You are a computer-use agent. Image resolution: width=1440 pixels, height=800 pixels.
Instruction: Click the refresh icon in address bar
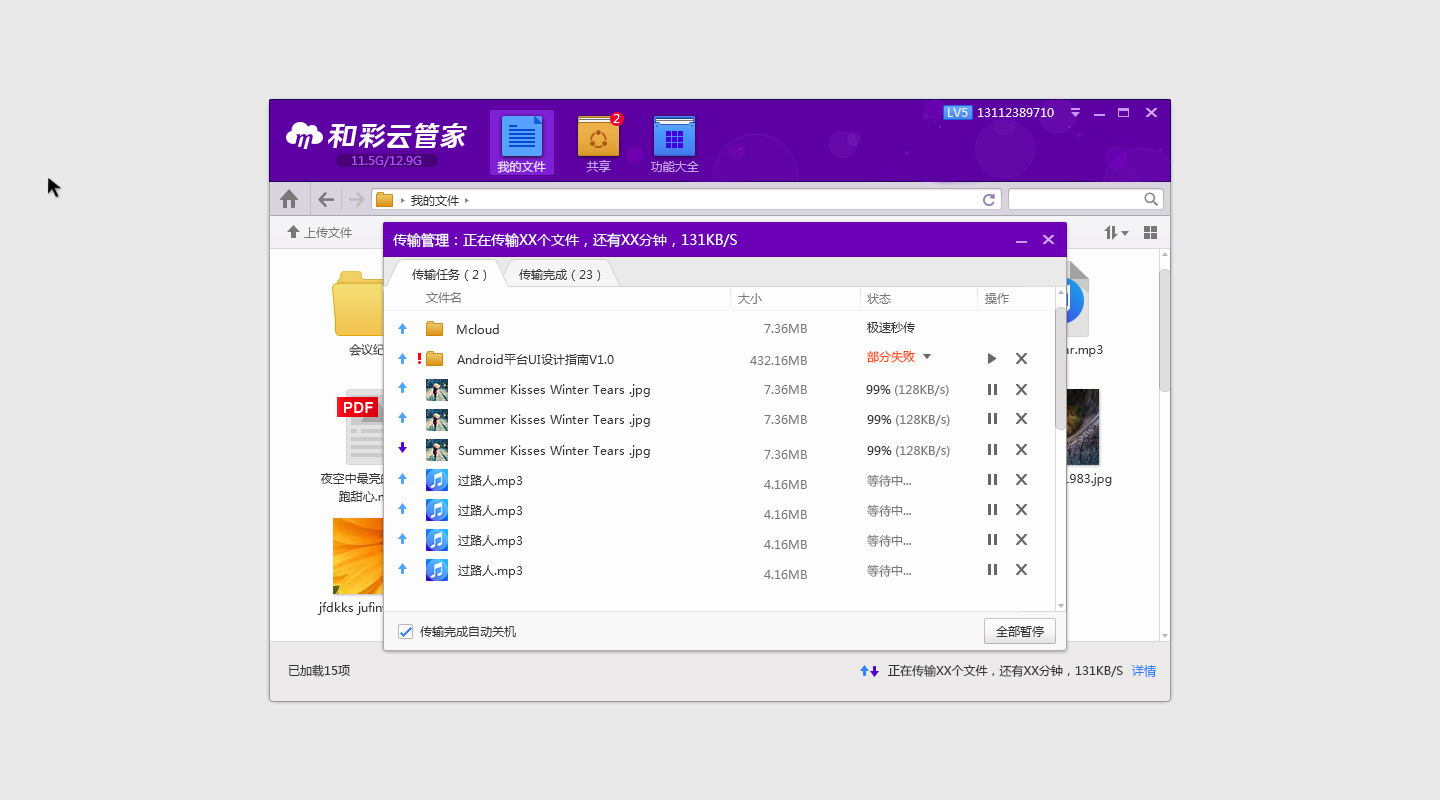click(989, 200)
